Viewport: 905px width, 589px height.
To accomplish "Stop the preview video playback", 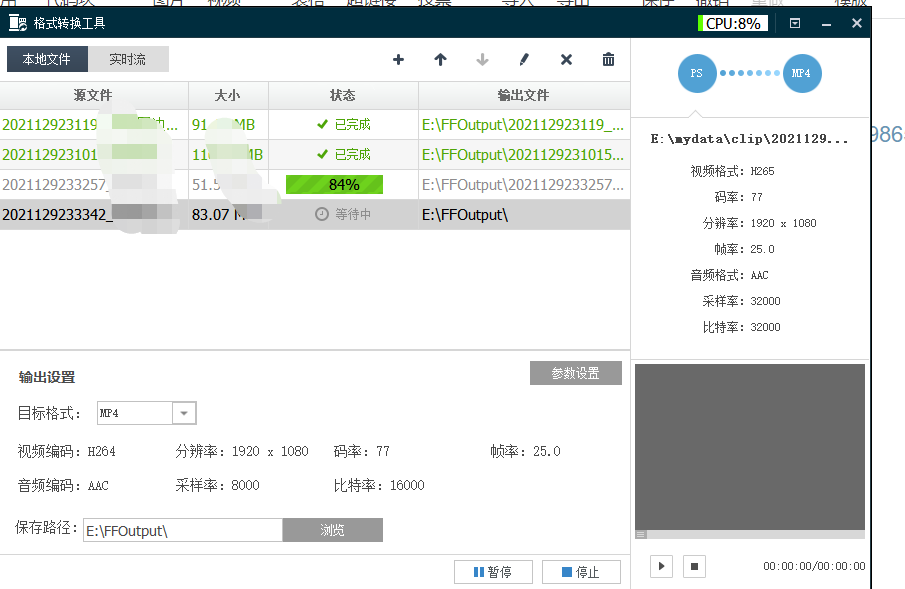I will point(694,566).
